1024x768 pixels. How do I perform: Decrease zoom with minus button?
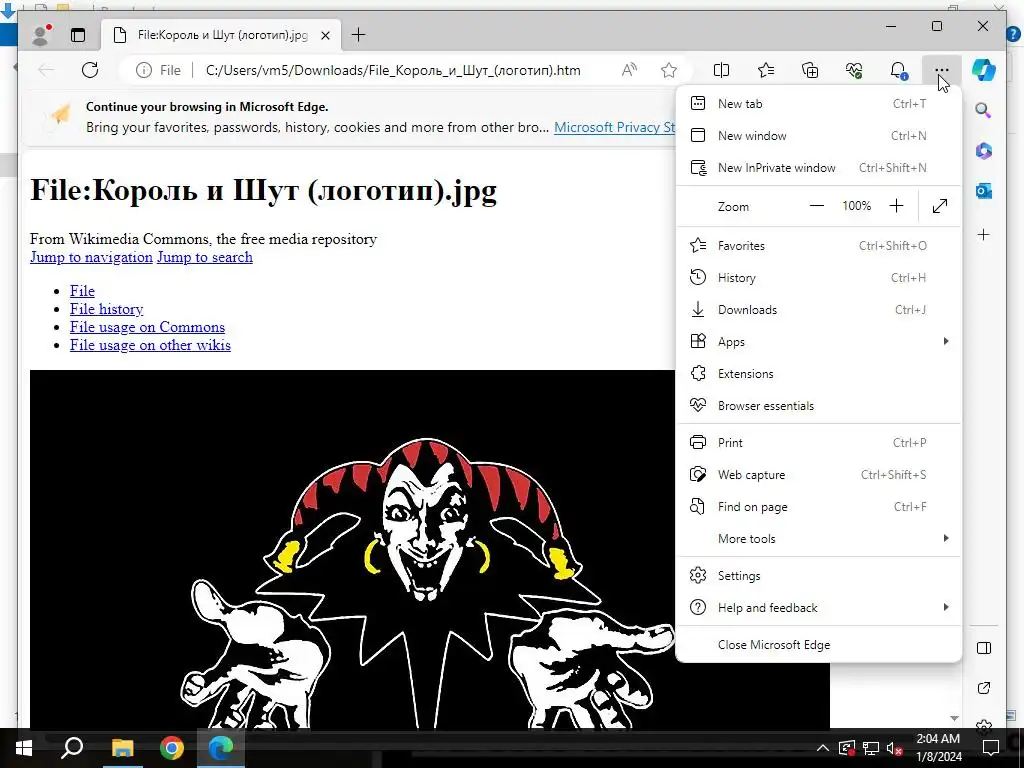coord(816,206)
